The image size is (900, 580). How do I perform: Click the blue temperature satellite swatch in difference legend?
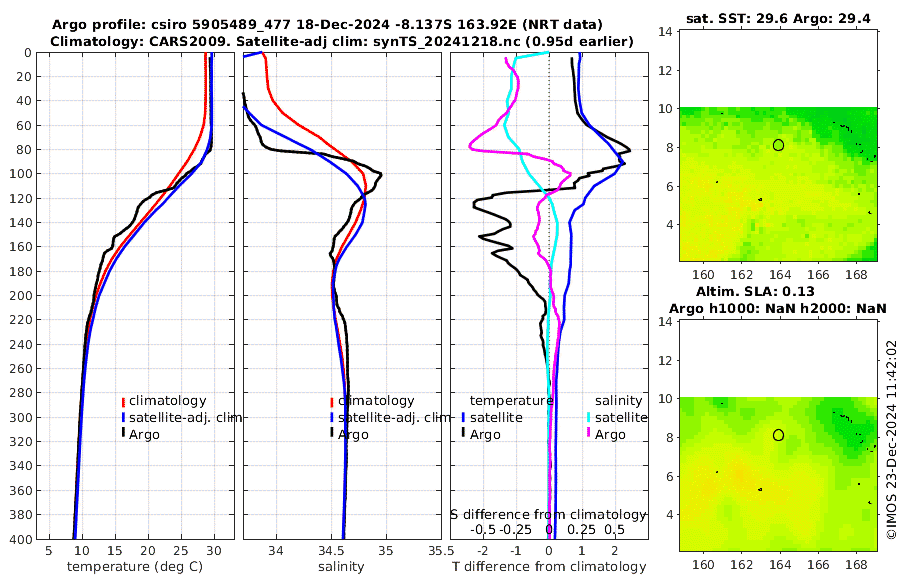(463, 418)
